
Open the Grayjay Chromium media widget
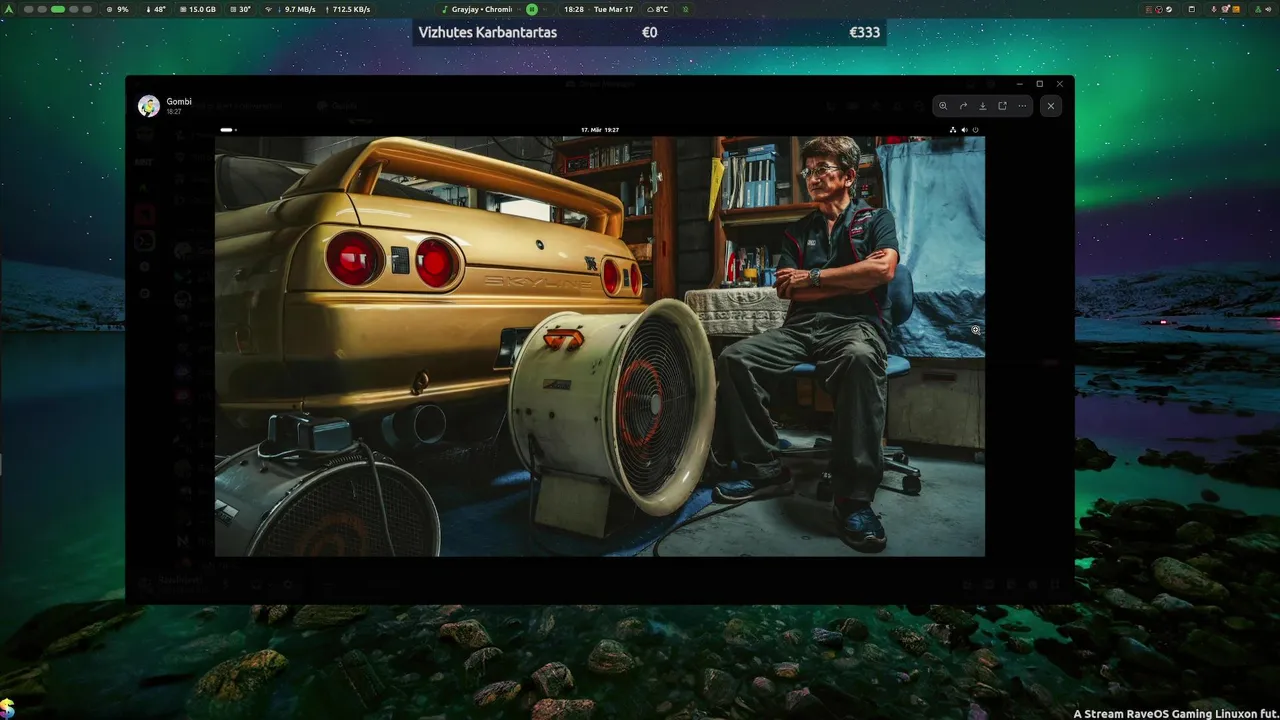(477, 9)
